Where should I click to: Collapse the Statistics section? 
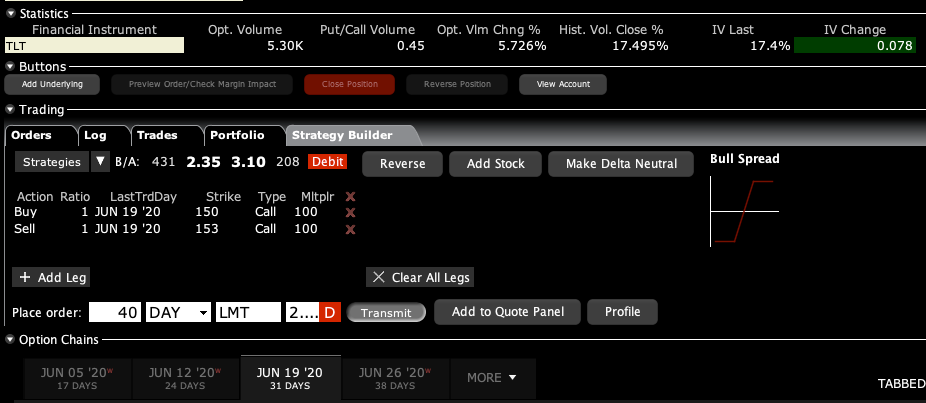click(x=10, y=12)
